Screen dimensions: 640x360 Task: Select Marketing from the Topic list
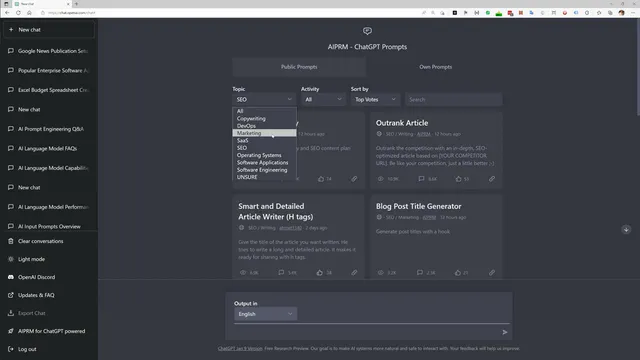264,133
